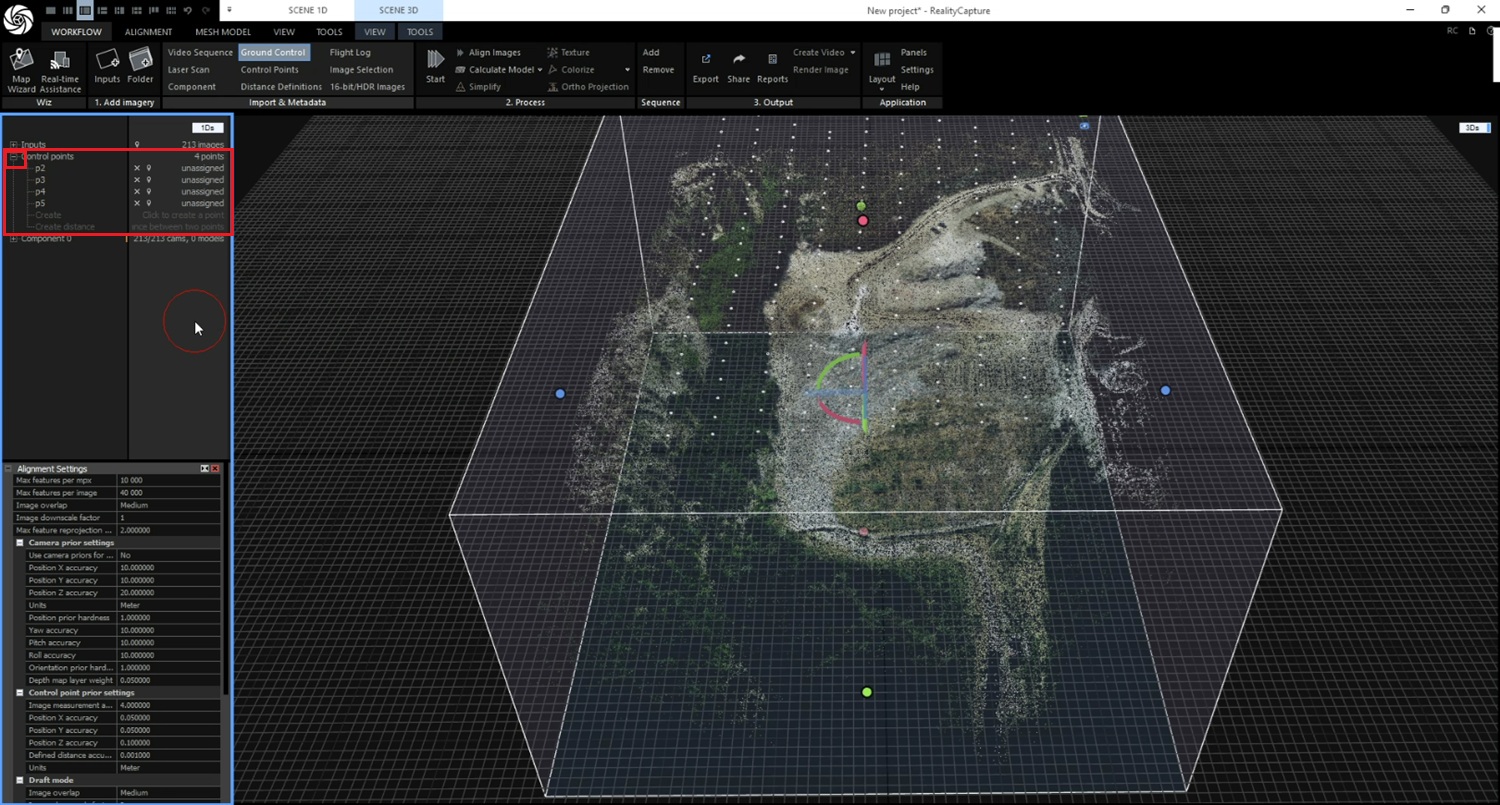Edit the Max features per image field
This screenshot has height=805, width=1500.
(168, 493)
